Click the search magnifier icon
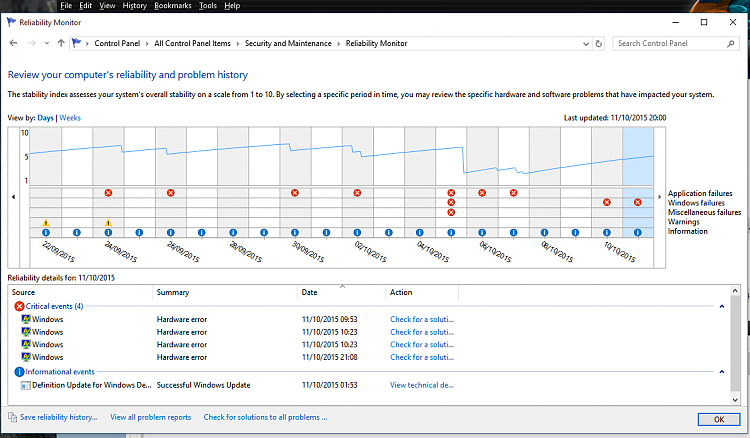 point(730,44)
